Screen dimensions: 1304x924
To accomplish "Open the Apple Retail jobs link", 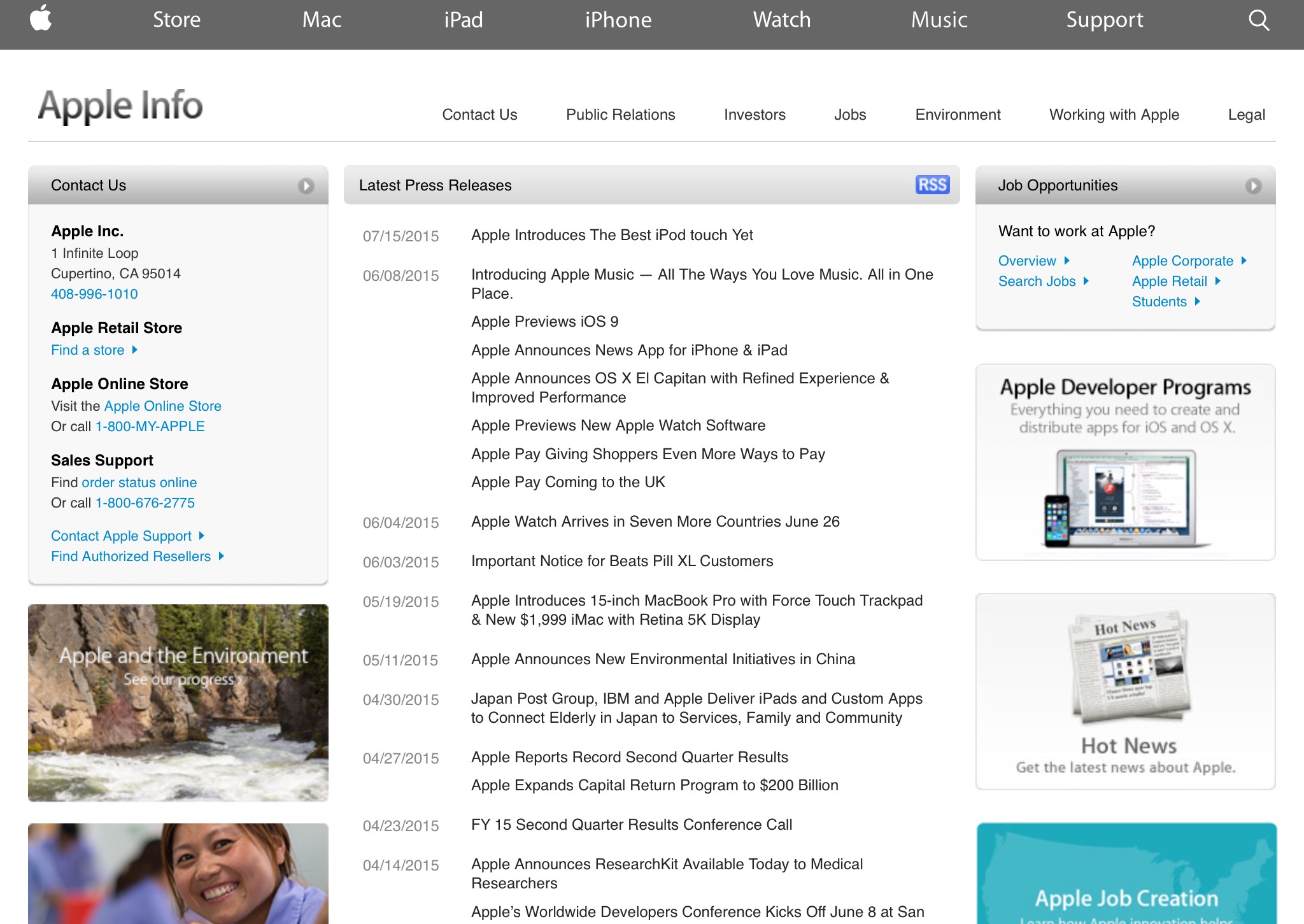I will point(1176,281).
